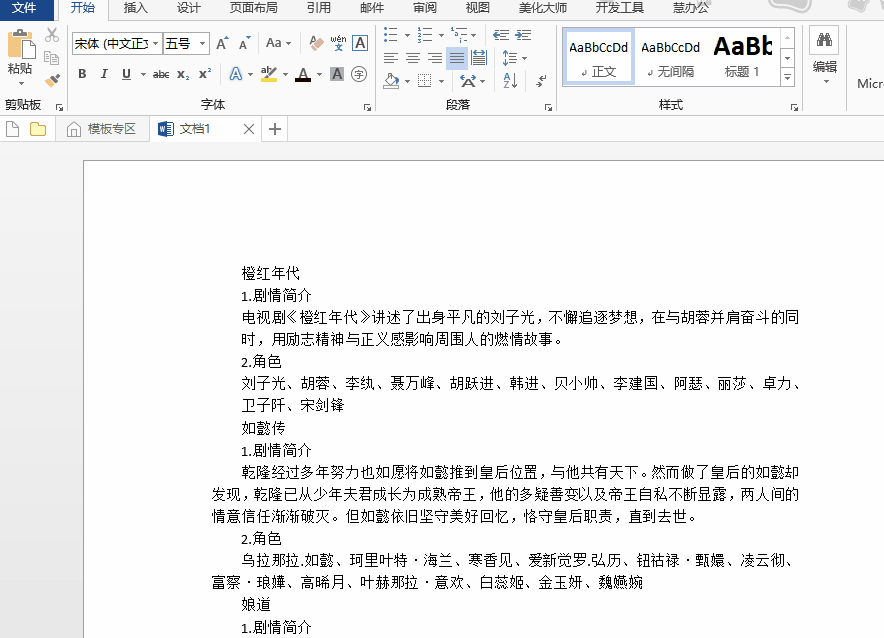The image size is (884, 638).
Task: Decrease paragraph indent
Action: pos(501,35)
